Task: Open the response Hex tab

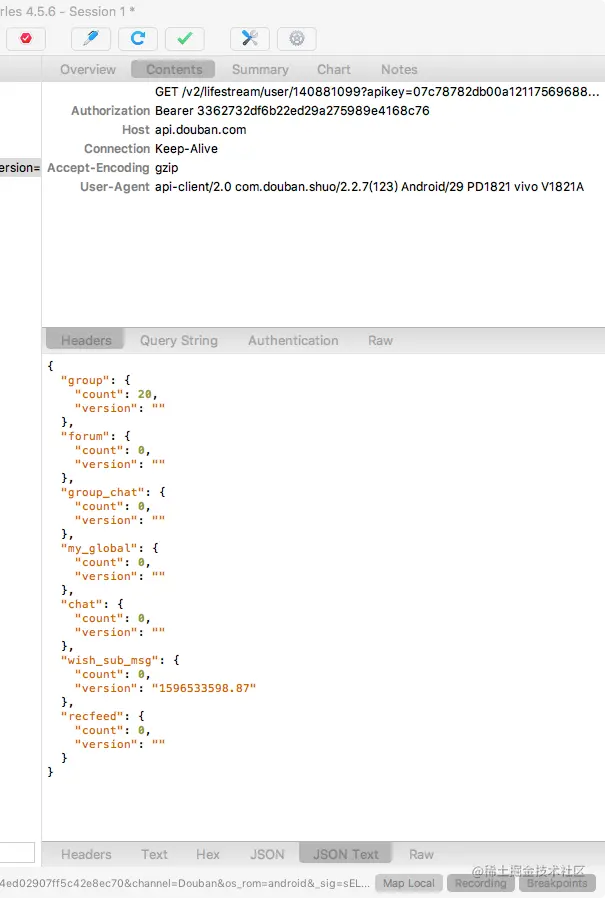Action: coord(207,854)
